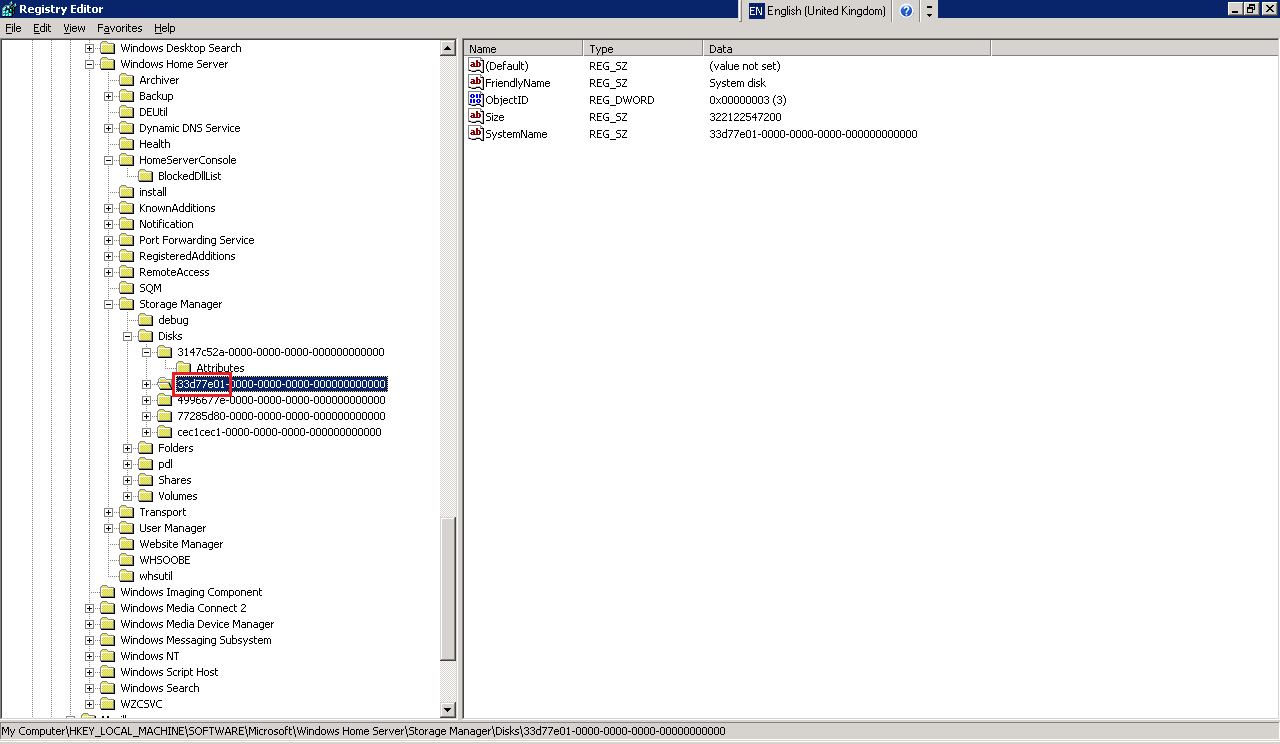Select the debug folder icon

(145, 320)
